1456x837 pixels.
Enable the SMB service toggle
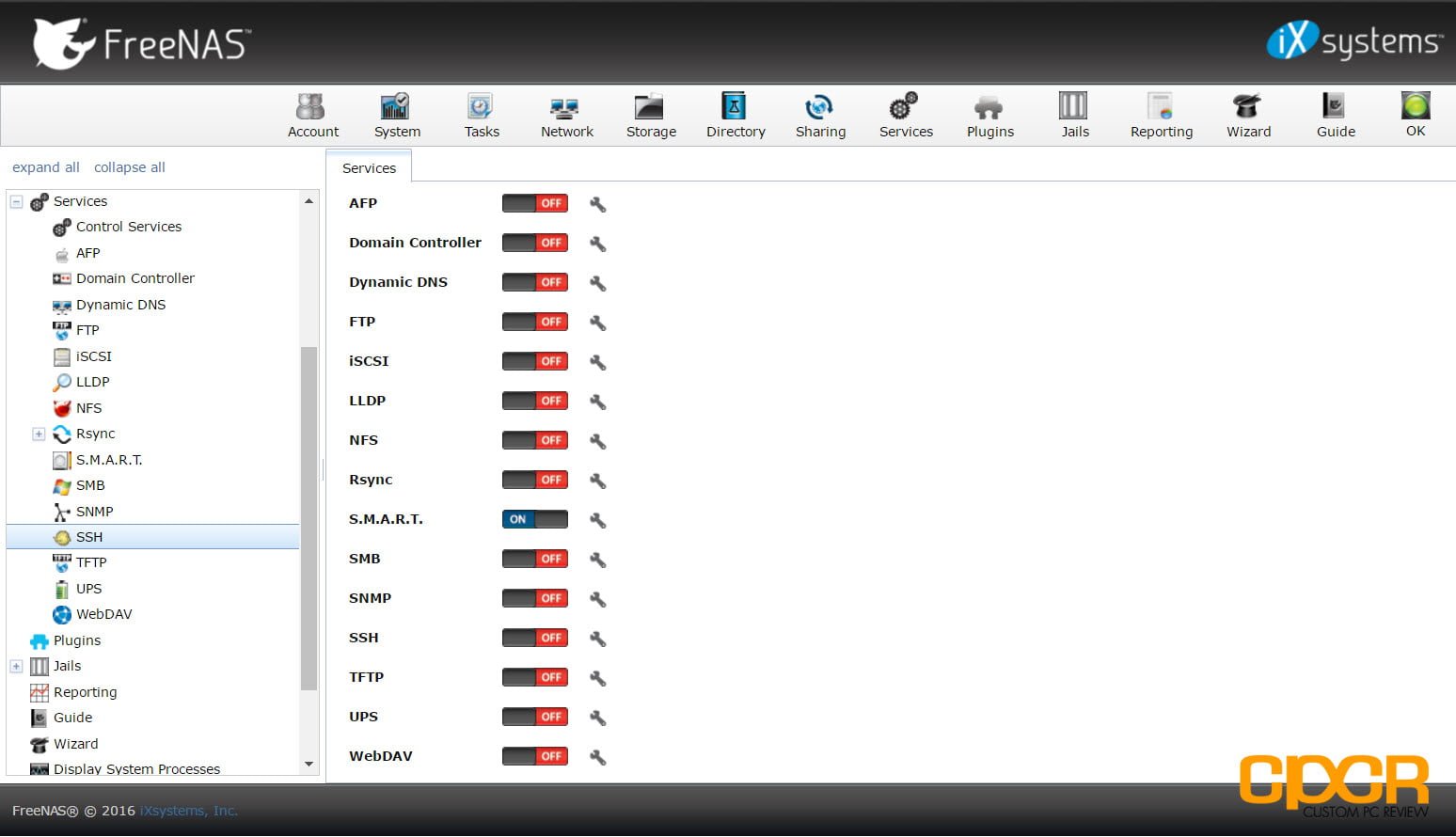(535, 559)
